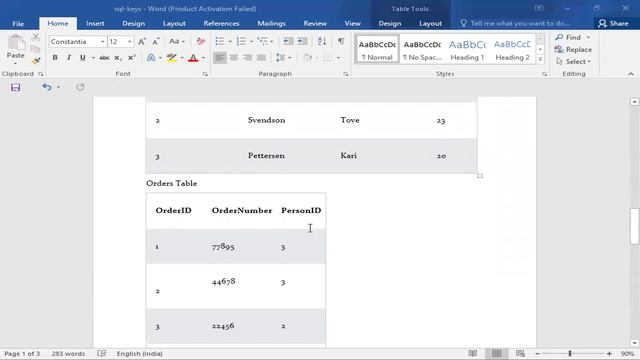Toggle bold formatting
The image size is (640, 360).
(x=55, y=58)
